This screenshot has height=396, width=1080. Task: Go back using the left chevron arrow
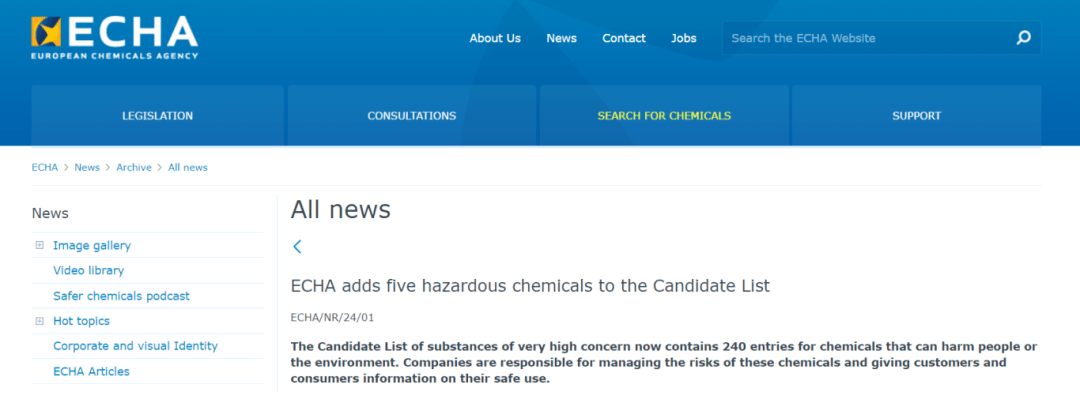point(297,247)
